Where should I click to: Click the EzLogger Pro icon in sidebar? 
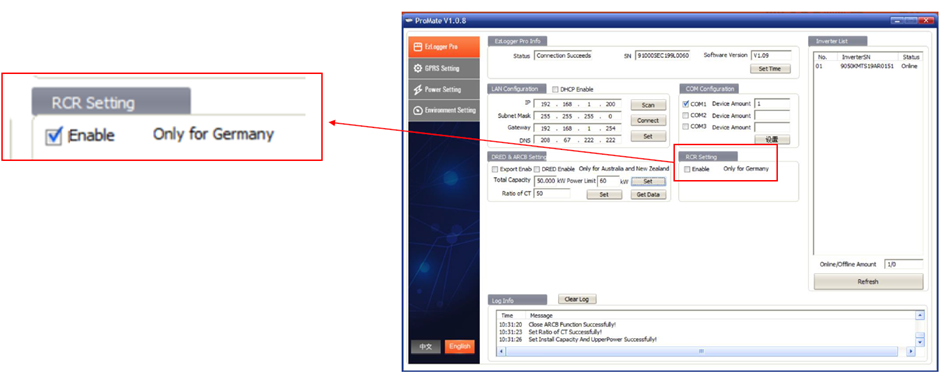[418, 47]
